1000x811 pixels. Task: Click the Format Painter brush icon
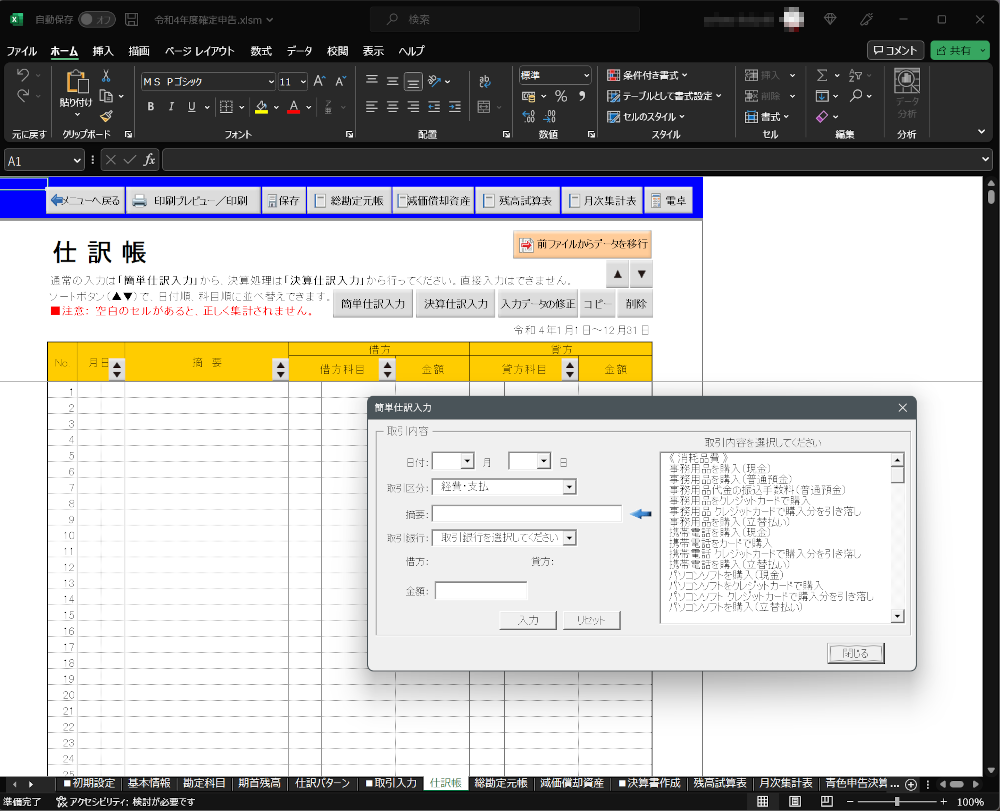(x=107, y=116)
